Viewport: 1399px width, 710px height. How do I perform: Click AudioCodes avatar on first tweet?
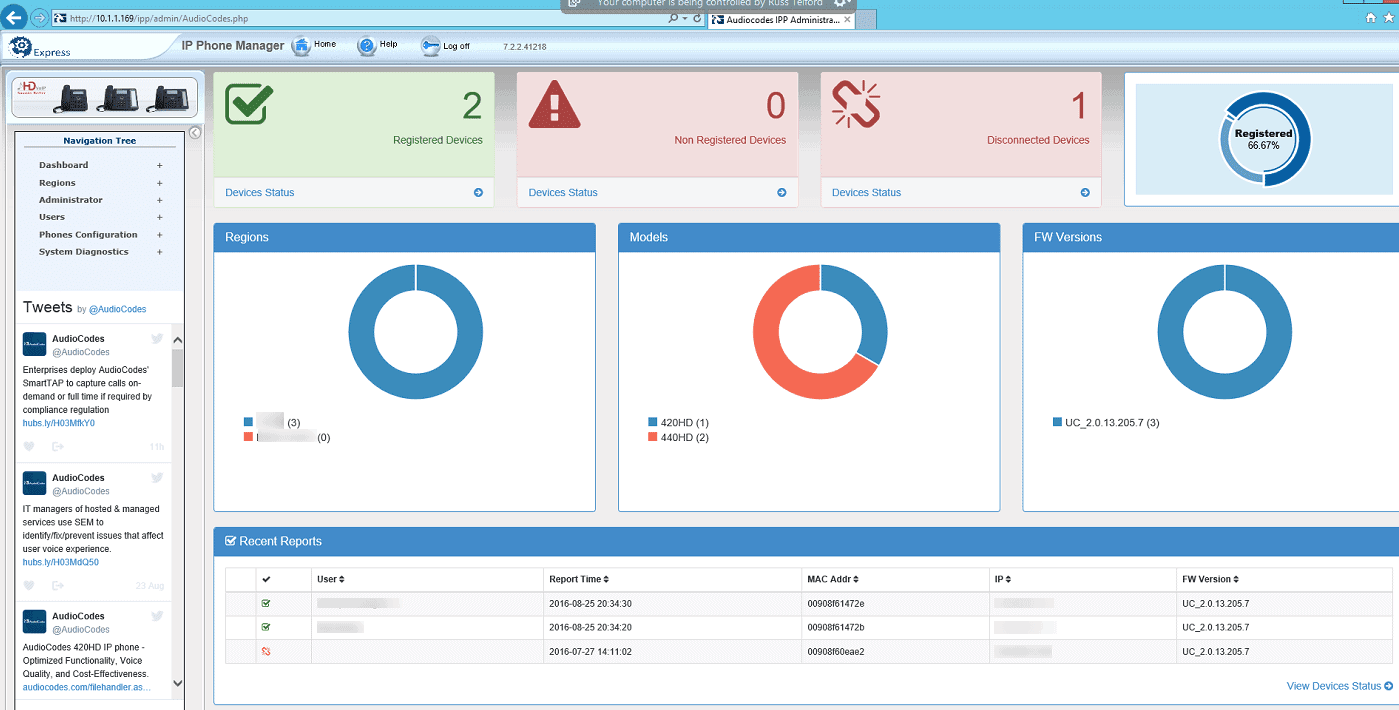(x=34, y=344)
